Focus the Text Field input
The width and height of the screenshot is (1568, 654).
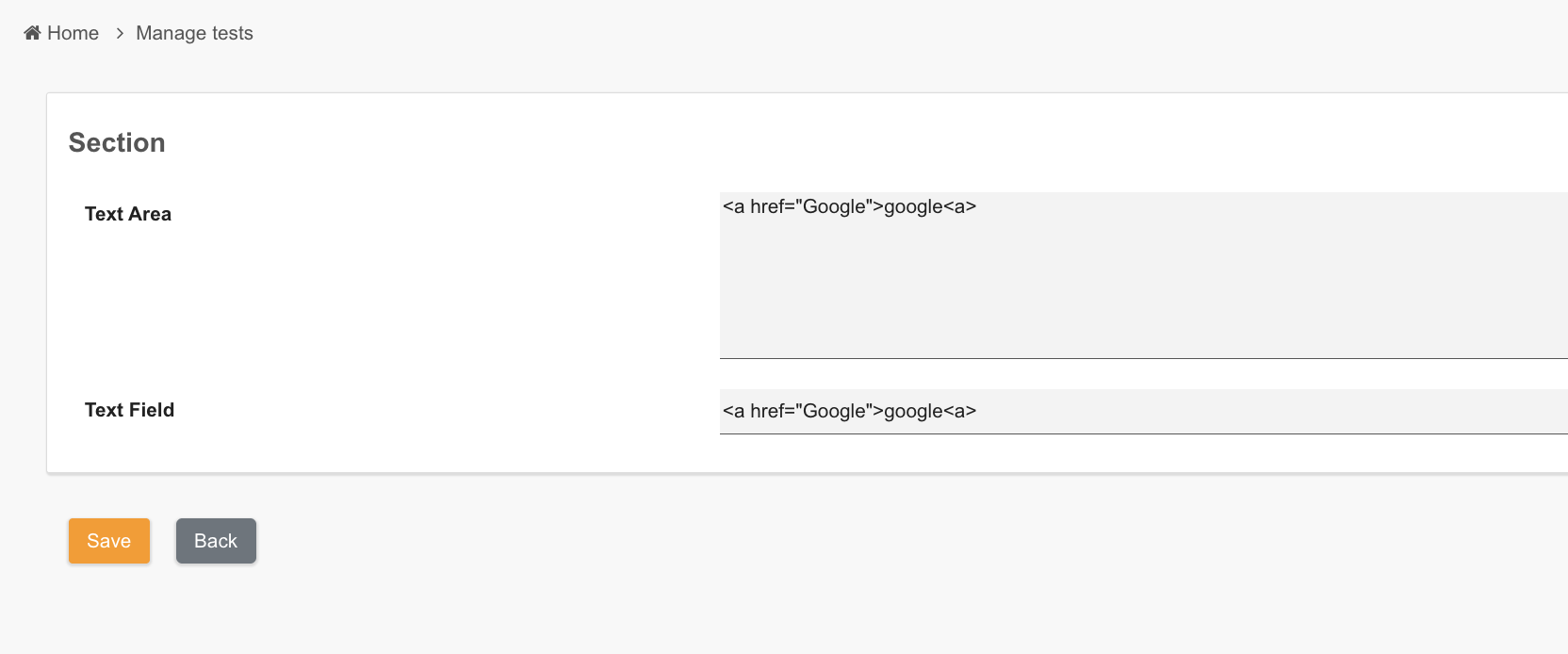pos(1144,412)
